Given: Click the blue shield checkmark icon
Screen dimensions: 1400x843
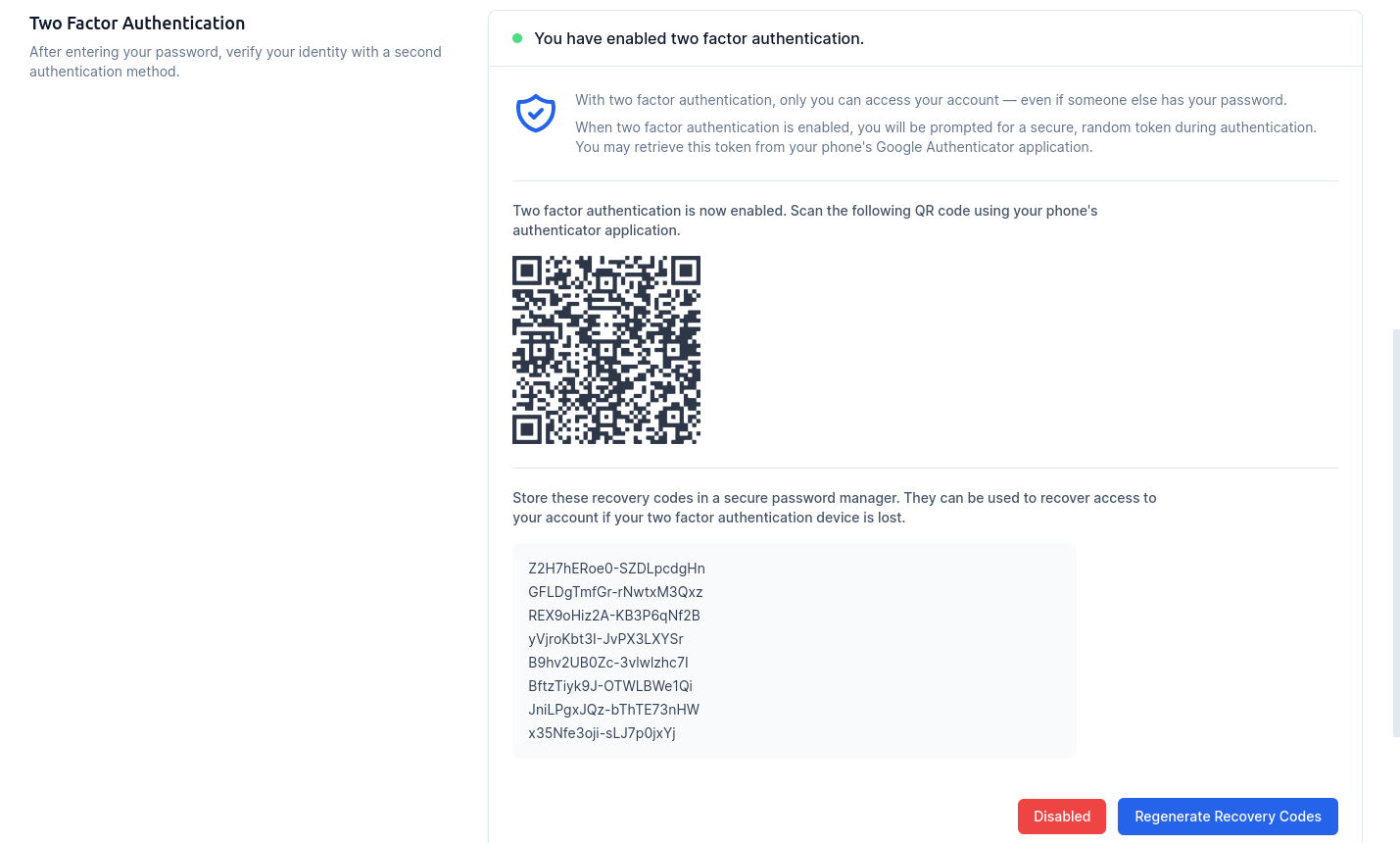Looking at the screenshot, I should pos(536,114).
